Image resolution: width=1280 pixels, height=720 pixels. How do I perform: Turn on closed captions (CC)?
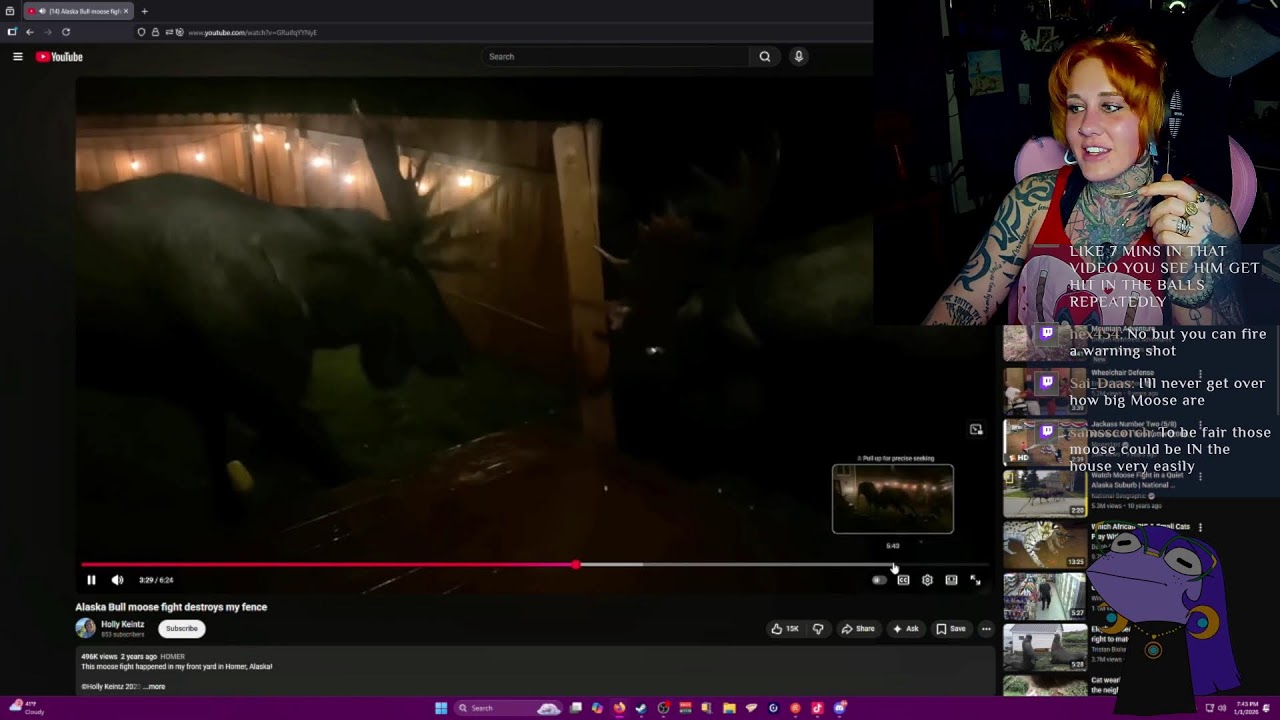point(903,580)
